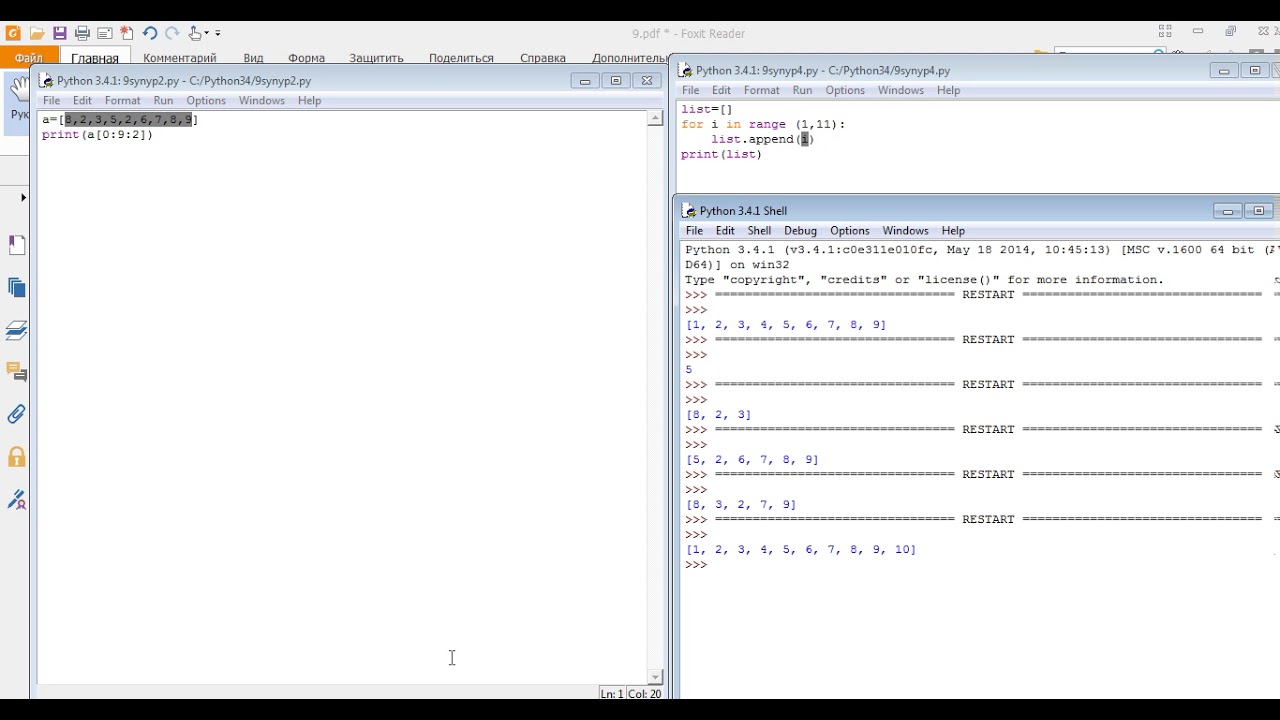1280x720 pixels.
Task: Click scroll-down arrow in 9synyp2.py editor
Action: pos(655,677)
